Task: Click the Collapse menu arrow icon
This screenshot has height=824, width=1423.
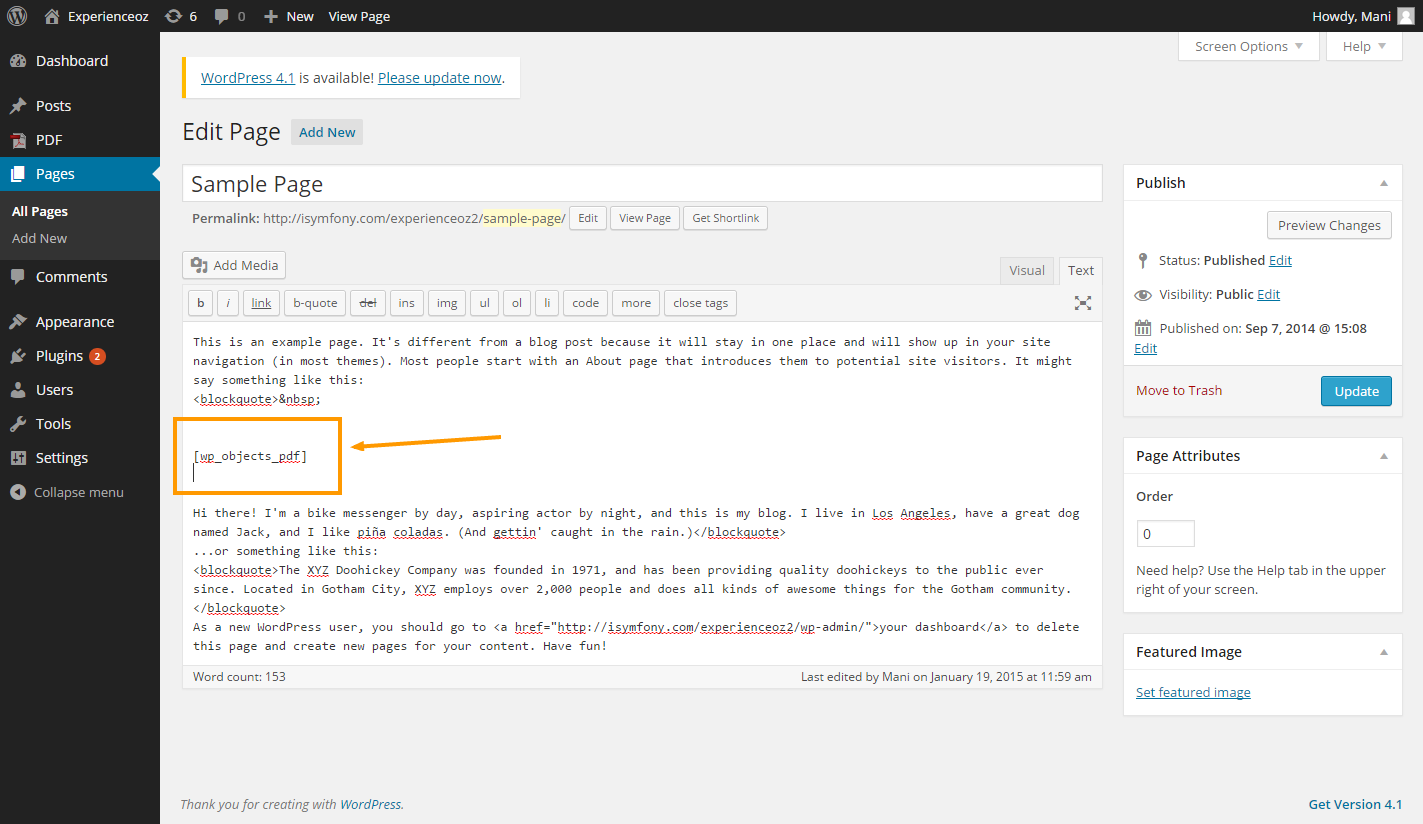Action: pyautogui.click(x=18, y=492)
